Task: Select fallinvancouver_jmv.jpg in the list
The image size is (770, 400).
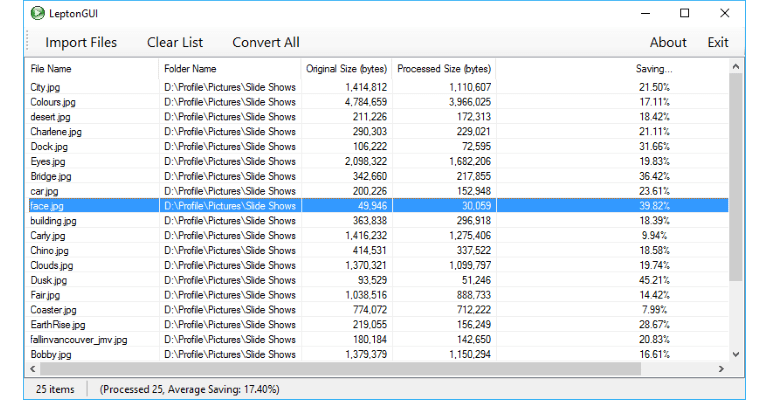Action: pos(79,340)
